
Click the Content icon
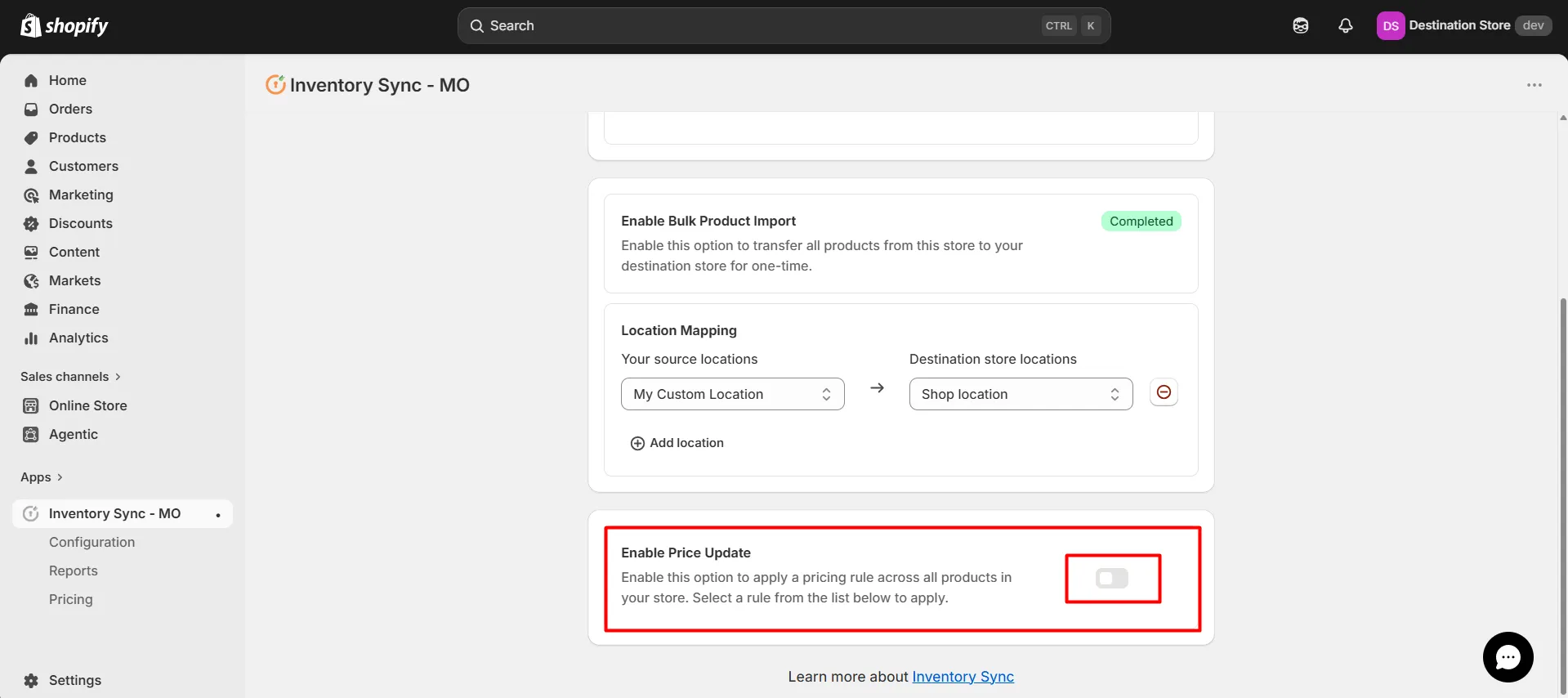click(31, 252)
